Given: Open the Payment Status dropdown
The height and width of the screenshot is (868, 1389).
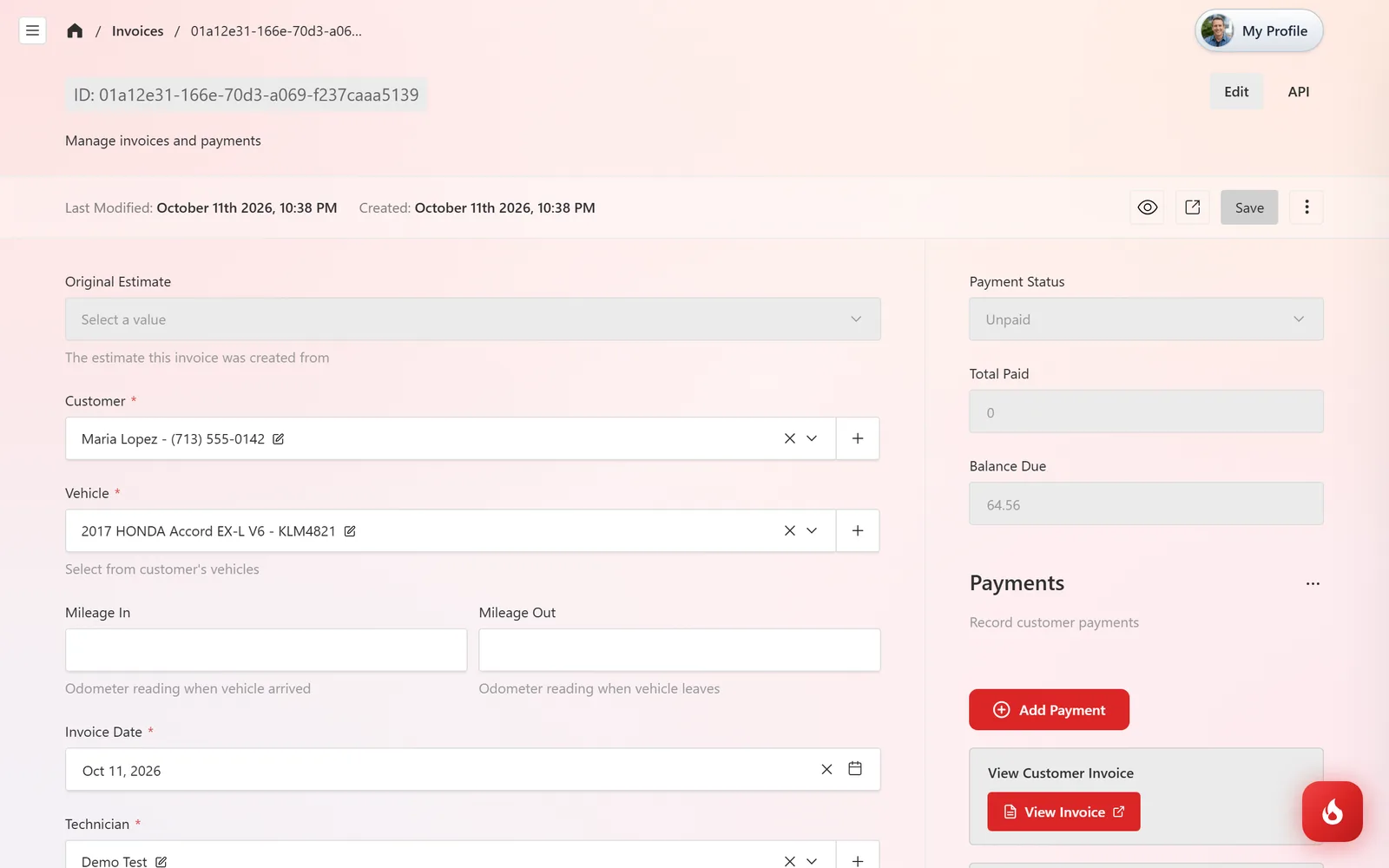Looking at the screenshot, I should [1146, 319].
